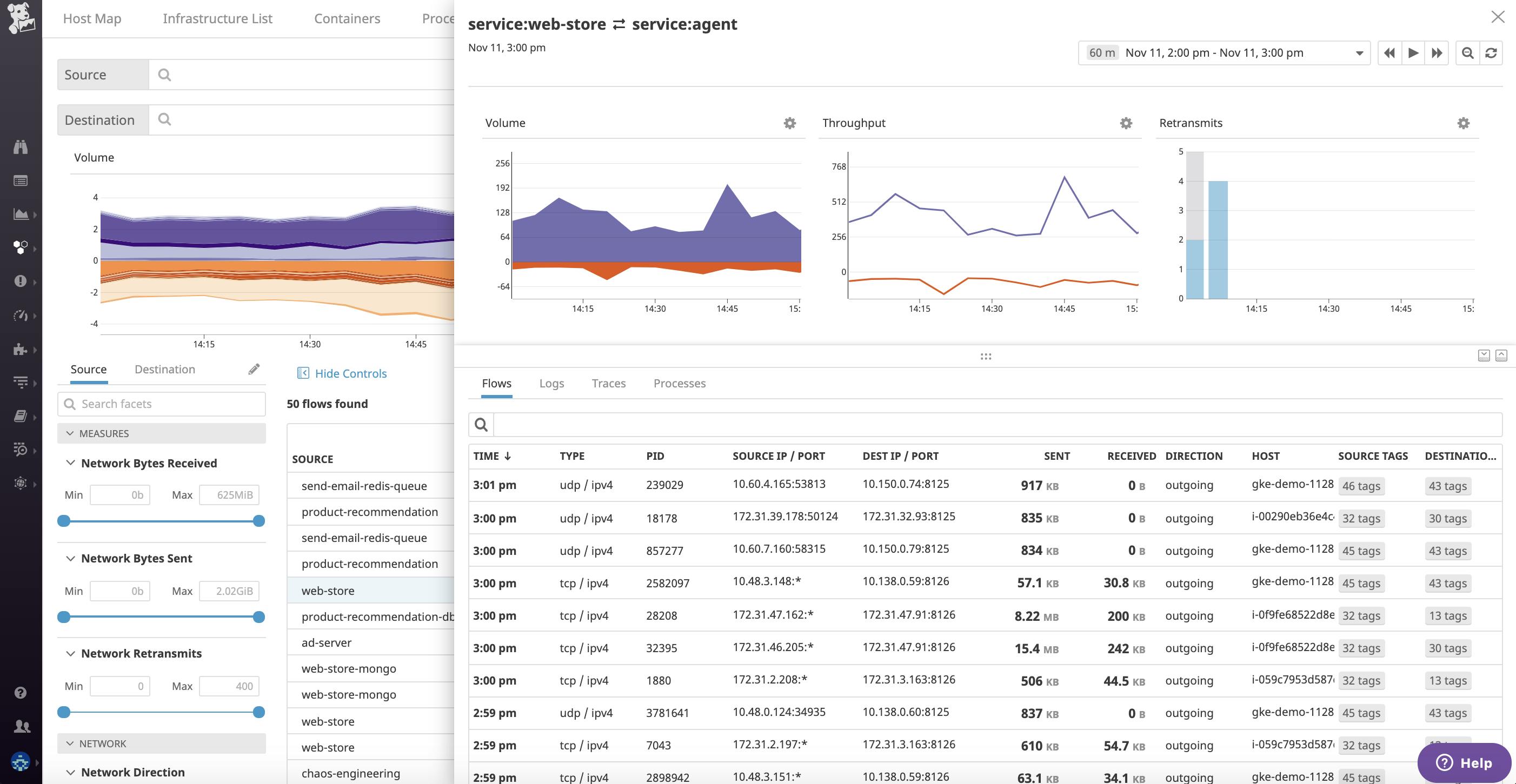
Task: Collapse the MEASURES facet group
Action: point(71,433)
